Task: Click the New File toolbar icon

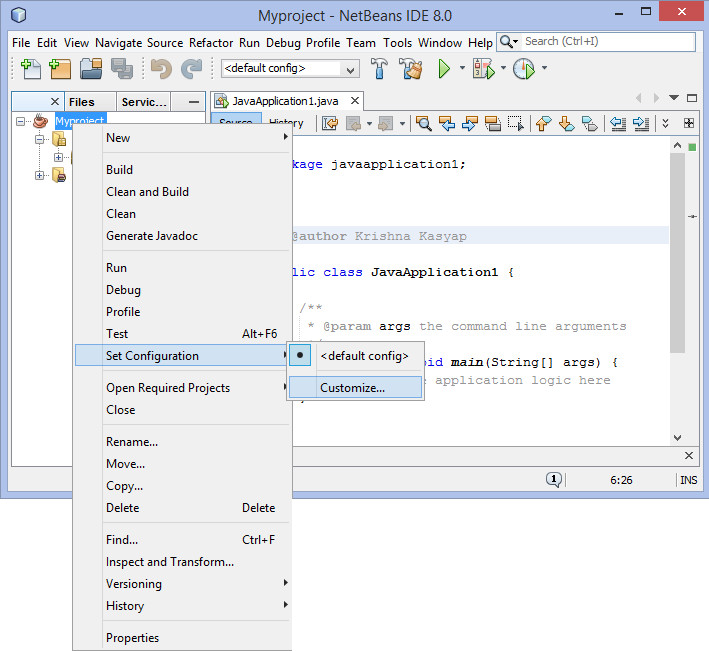Action: [x=29, y=69]
